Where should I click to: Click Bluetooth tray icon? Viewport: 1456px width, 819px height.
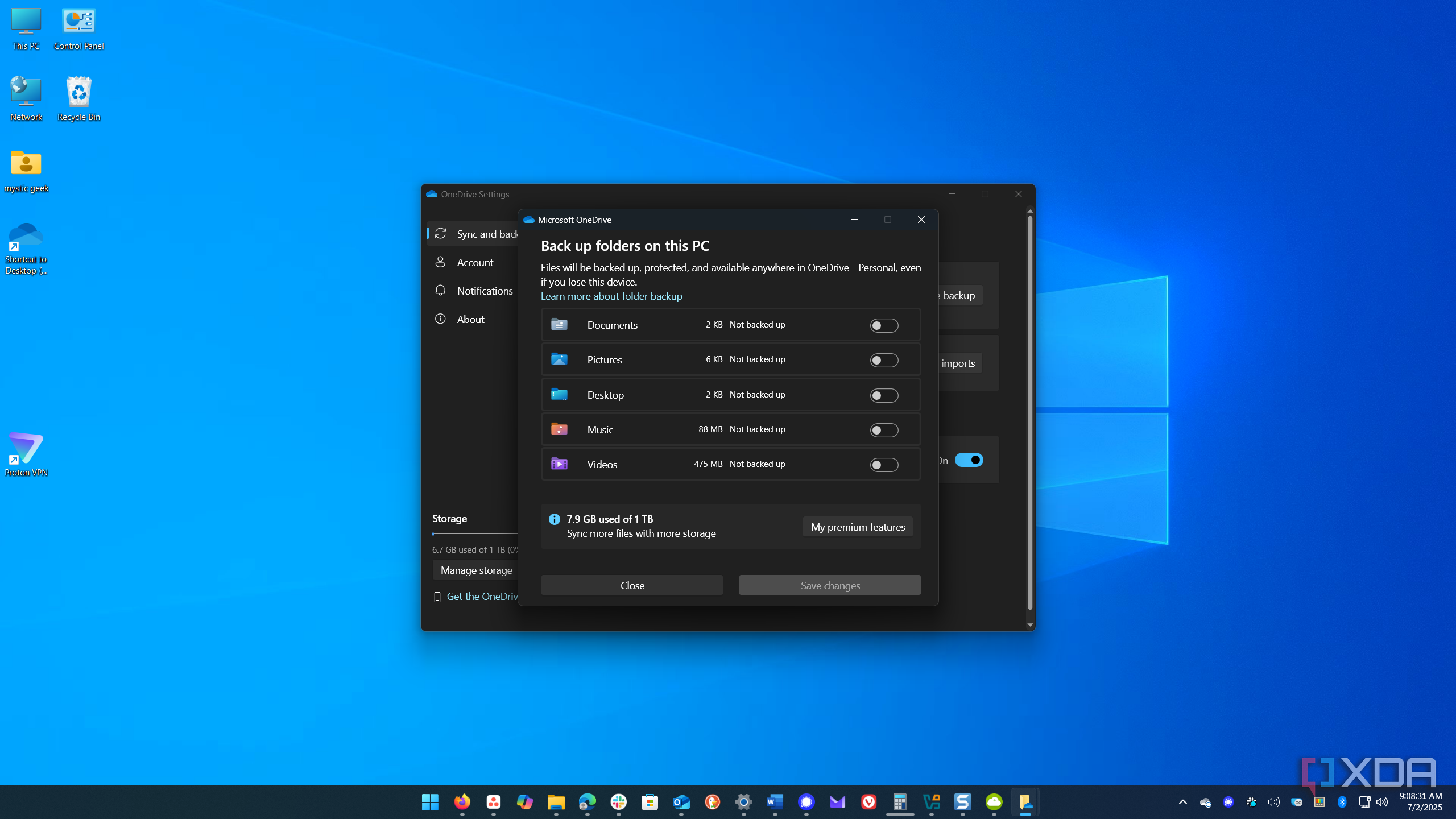pos(1342,802)
